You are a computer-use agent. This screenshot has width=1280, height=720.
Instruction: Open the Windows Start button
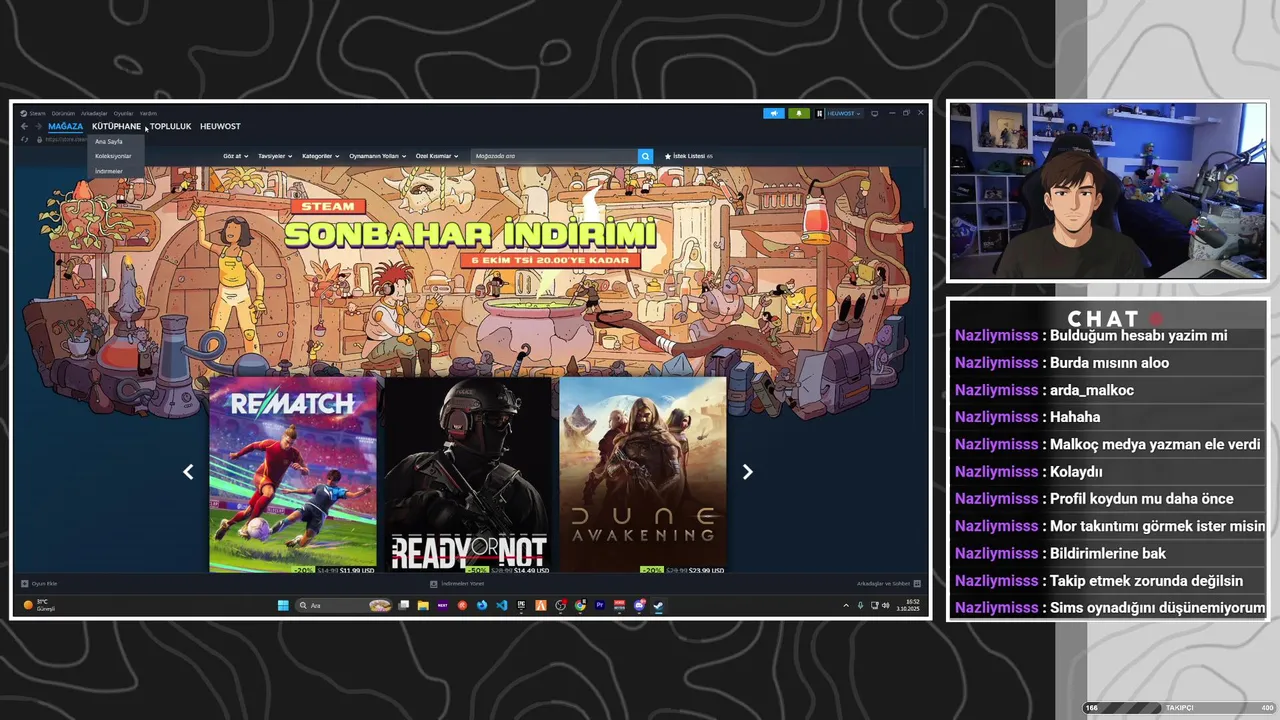pyautogui.click(x=283, y=605)
